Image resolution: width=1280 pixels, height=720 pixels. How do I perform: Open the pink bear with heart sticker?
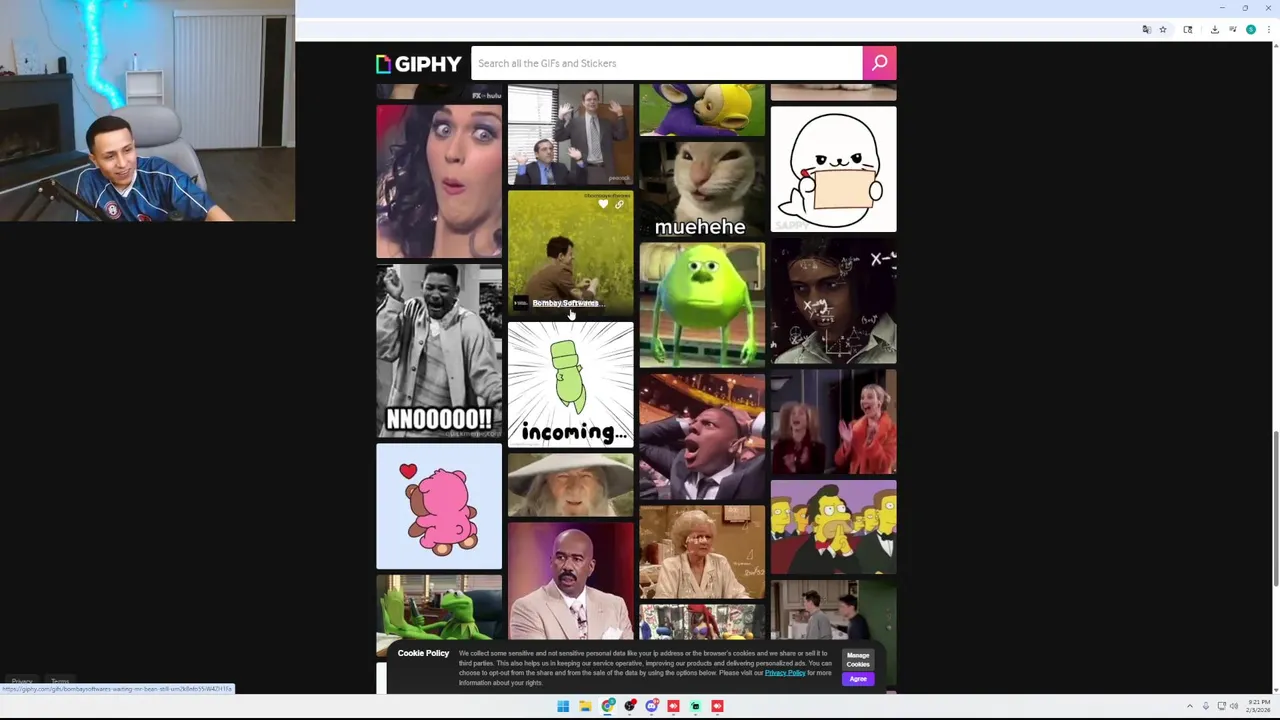(439, 506)
